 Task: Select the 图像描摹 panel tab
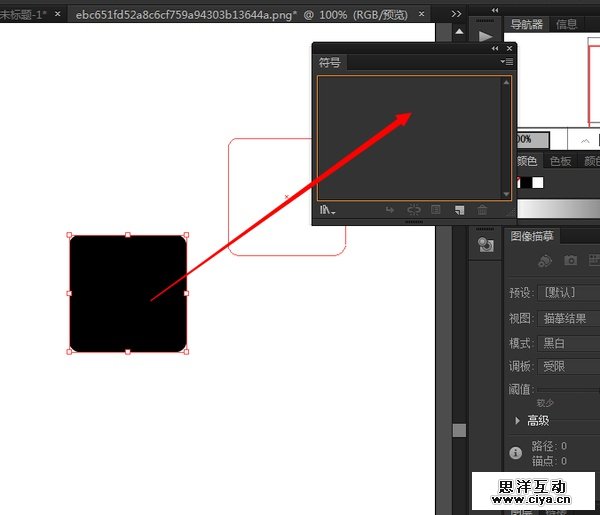(x=532, y=236)
